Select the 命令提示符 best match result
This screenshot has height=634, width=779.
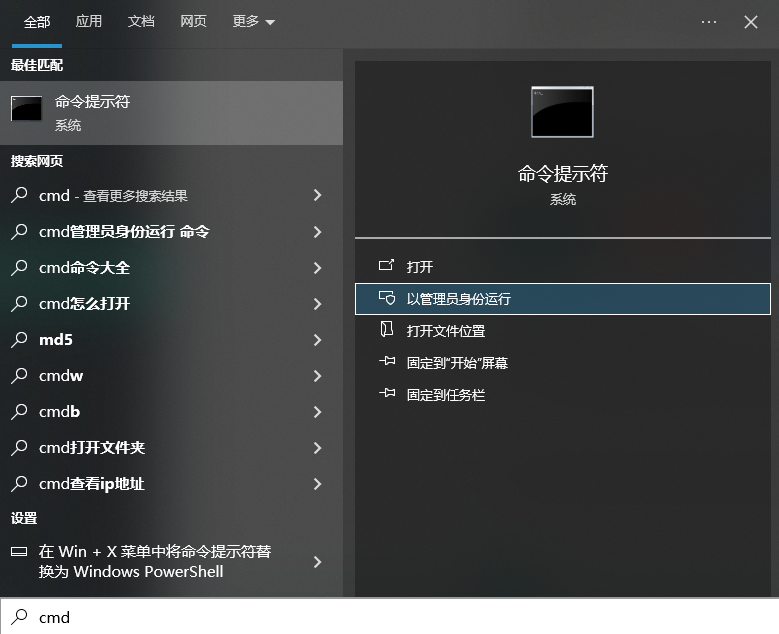coord(171,113)
